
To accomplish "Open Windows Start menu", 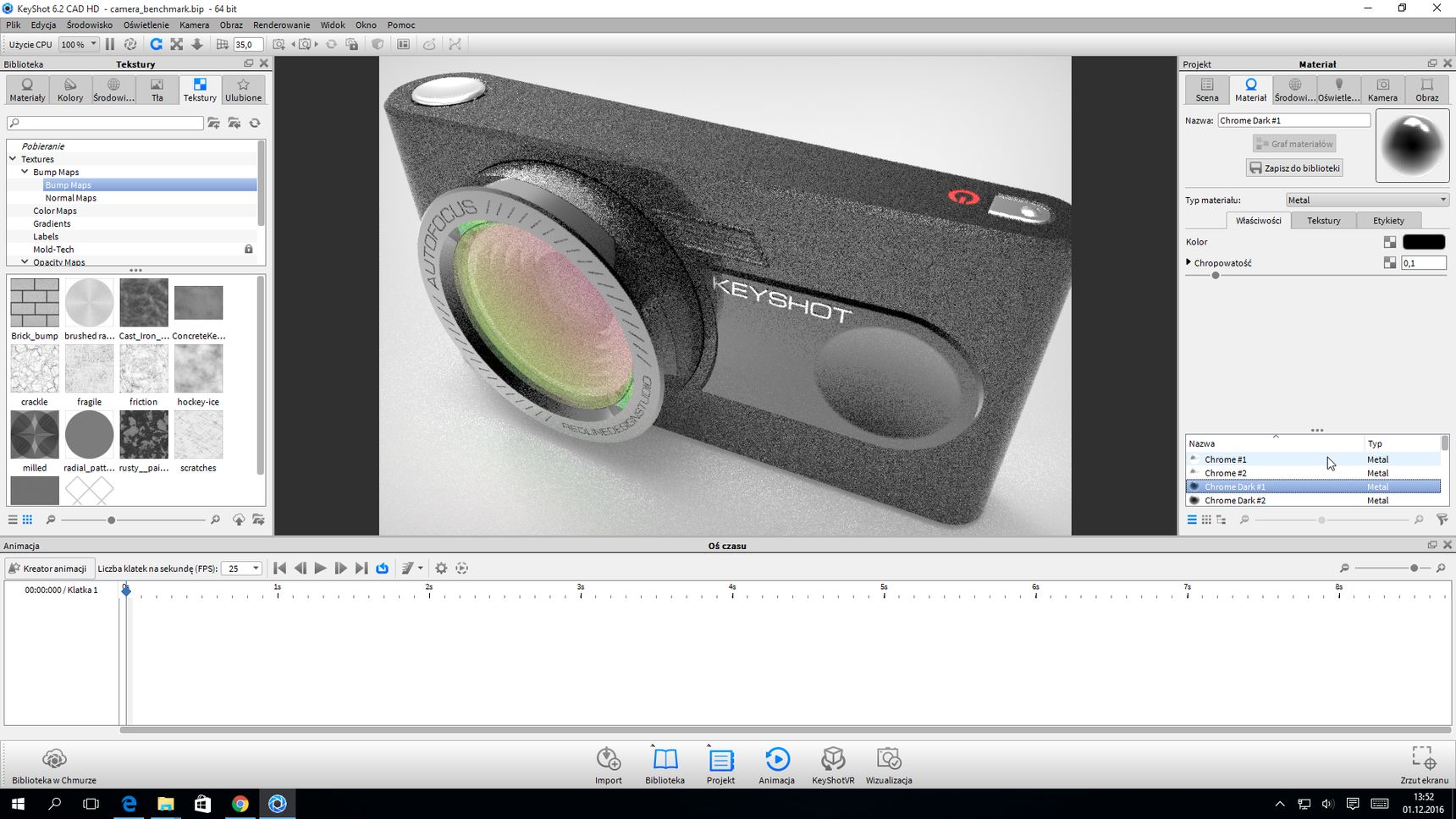I will point(18,804).
